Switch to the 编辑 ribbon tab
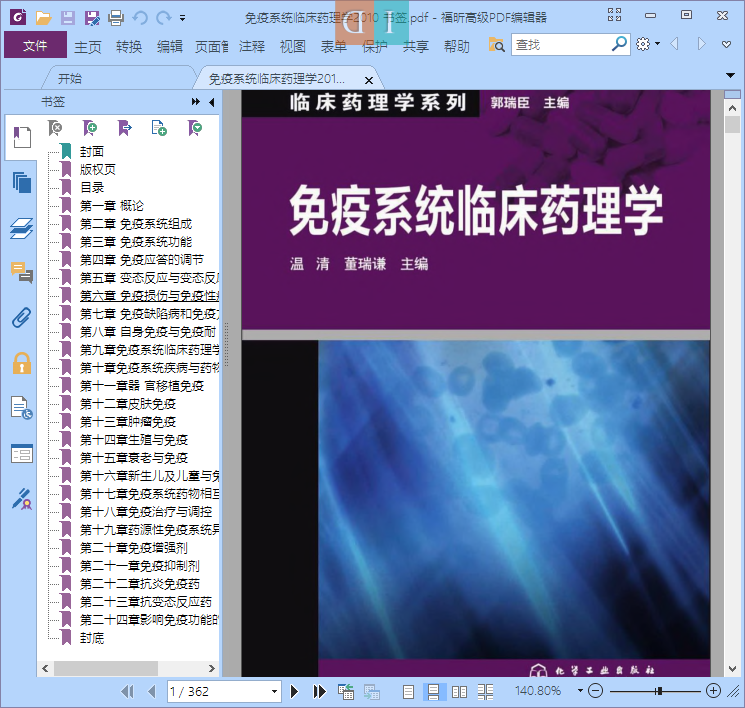The width and height of the screenshot is (745, 708). (170, 47)
